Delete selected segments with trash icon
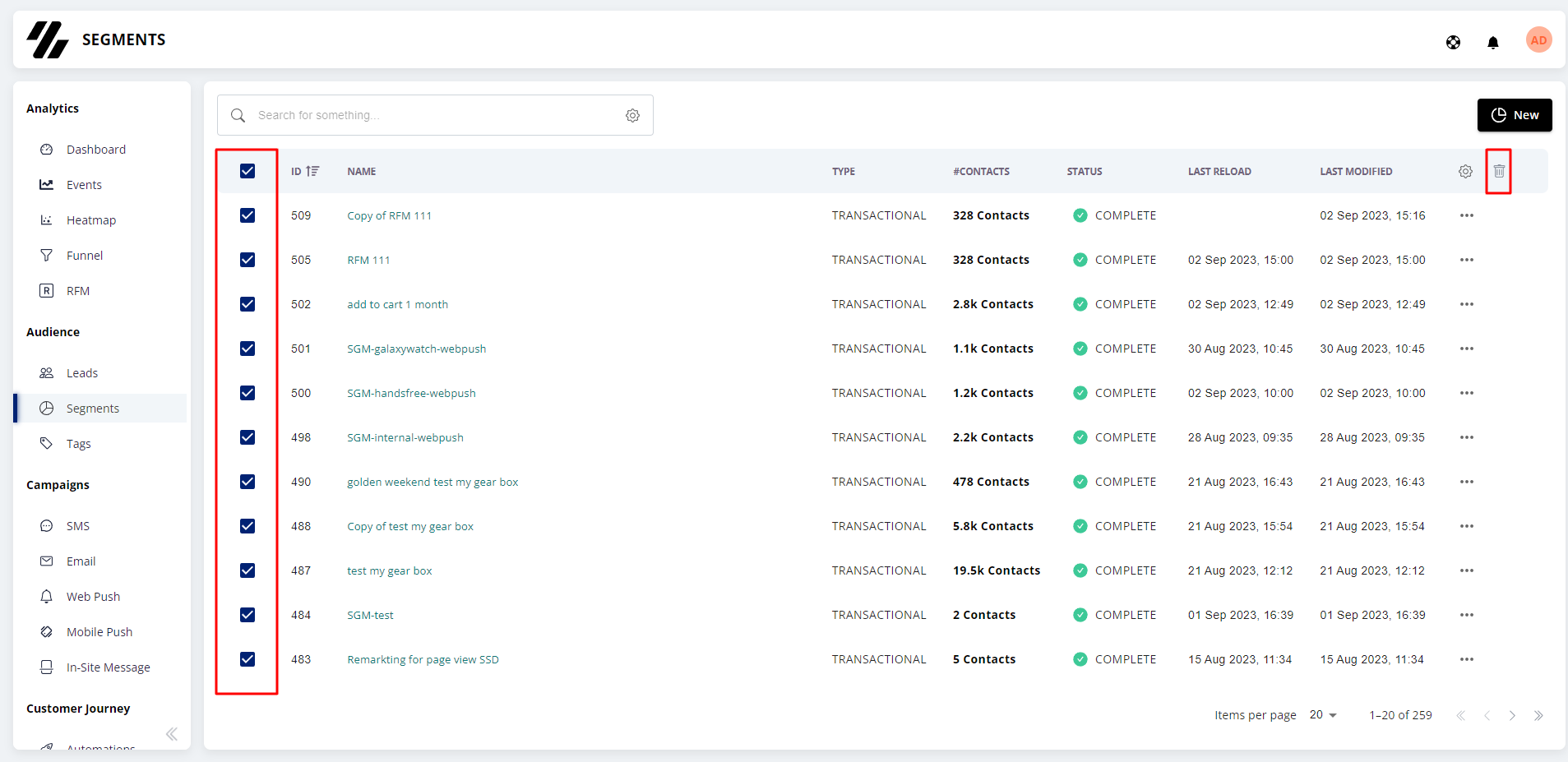Viewport: 1568px width, 762px height. click(1499, 171)
